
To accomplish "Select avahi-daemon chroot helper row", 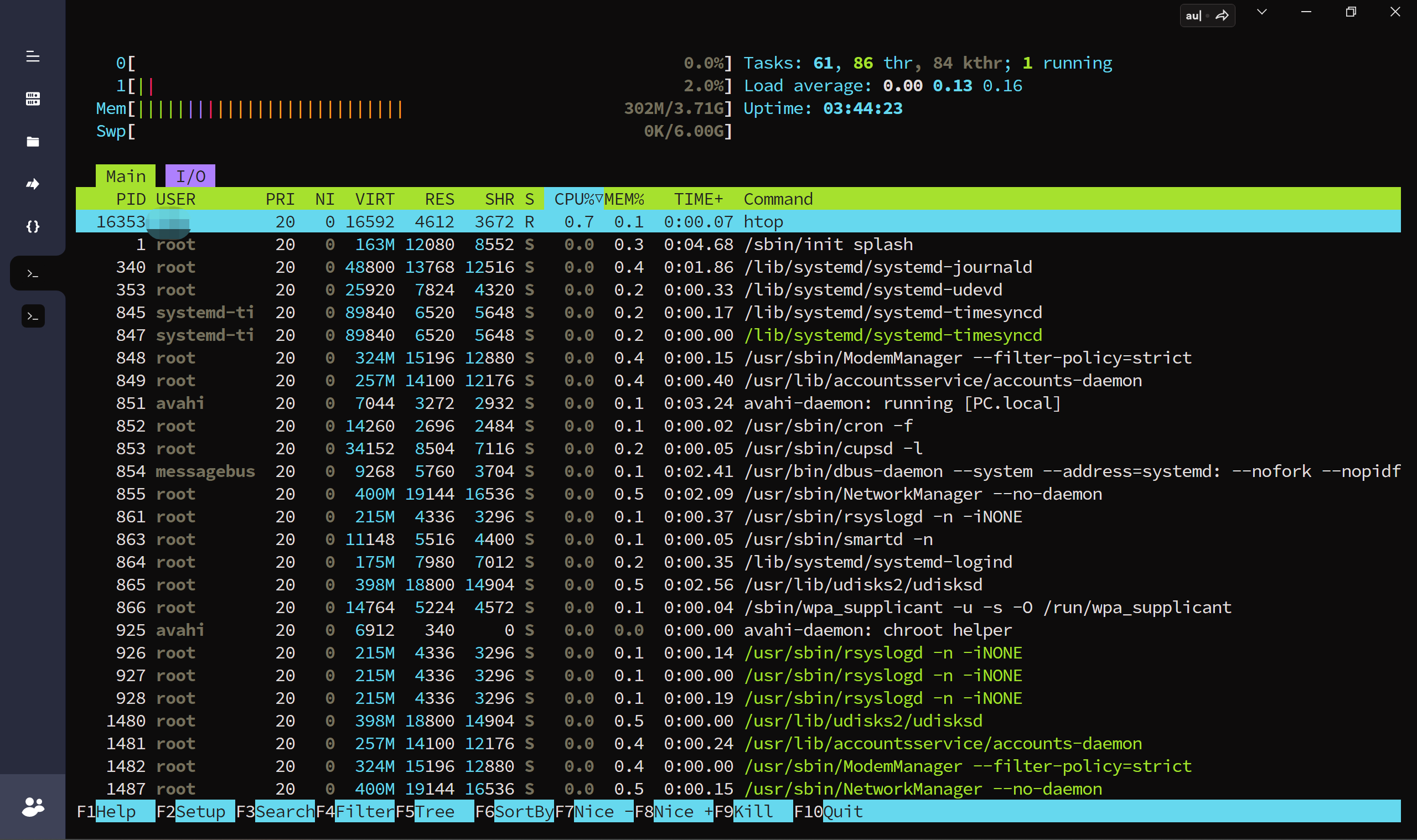I will point(738,629).
